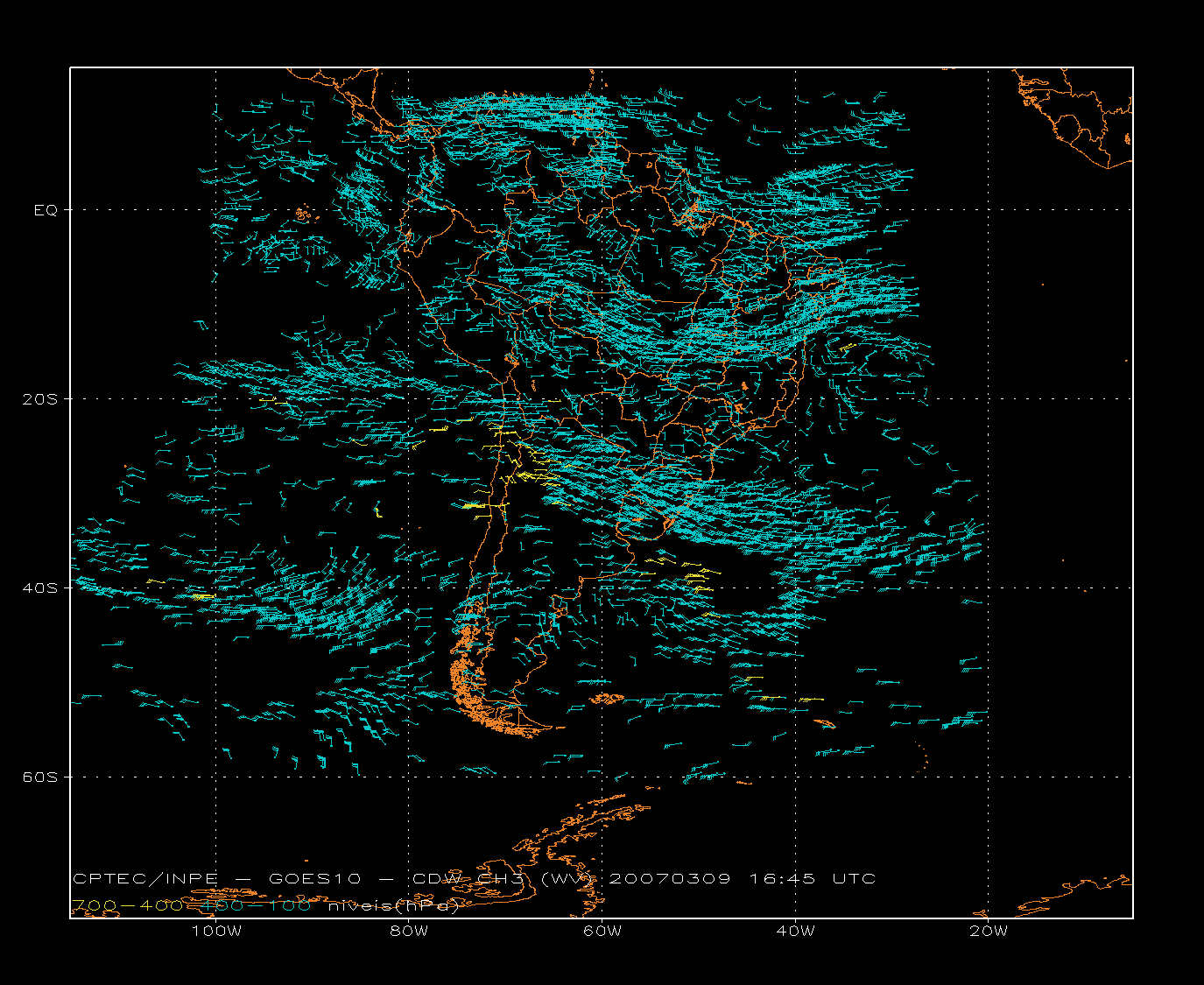Click the GOES10 satellite name text
The height and width of the screenshot is (985, 1204).
point(314,879)
